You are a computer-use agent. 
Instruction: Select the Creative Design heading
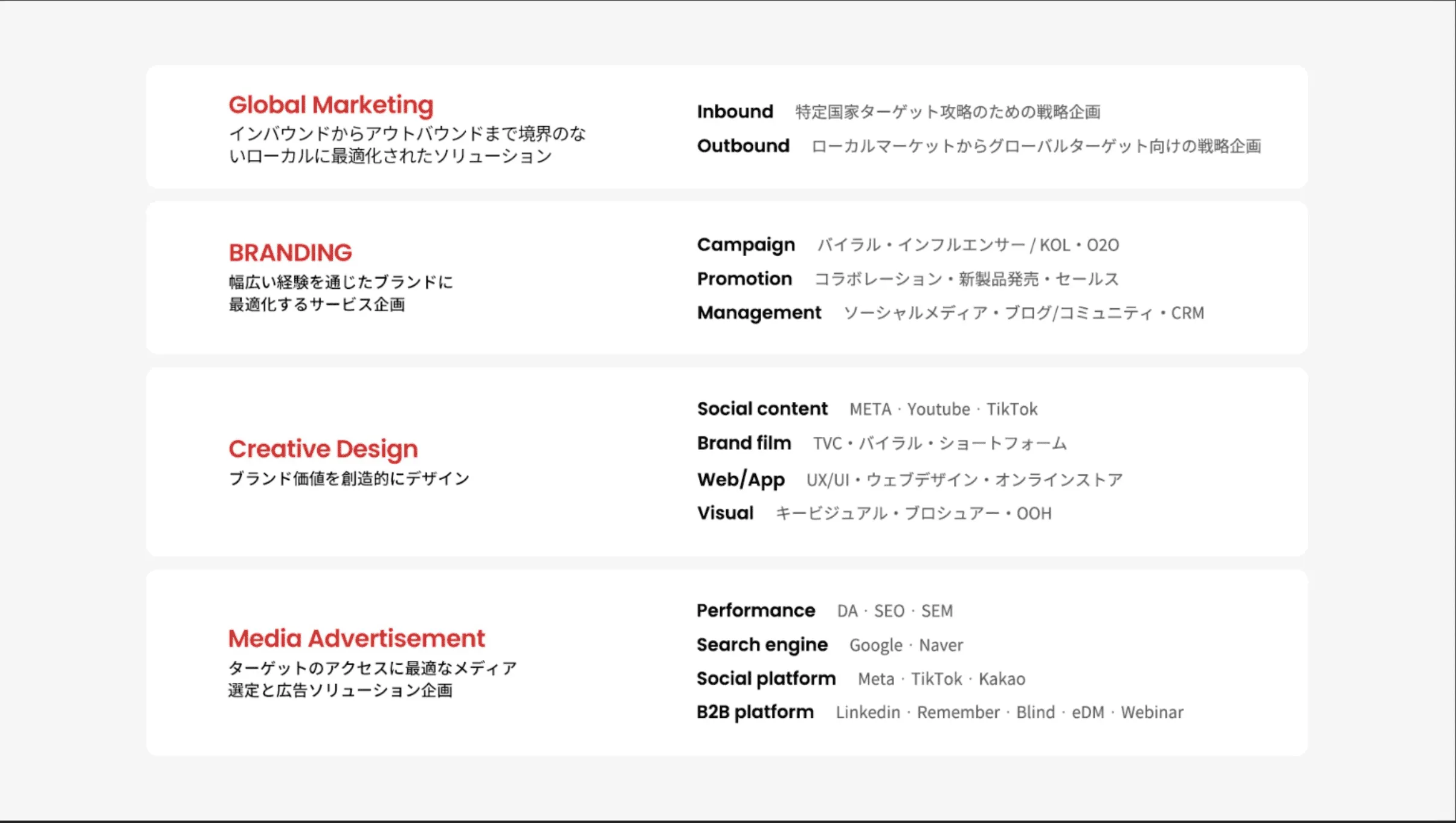[x=323, y=449]
